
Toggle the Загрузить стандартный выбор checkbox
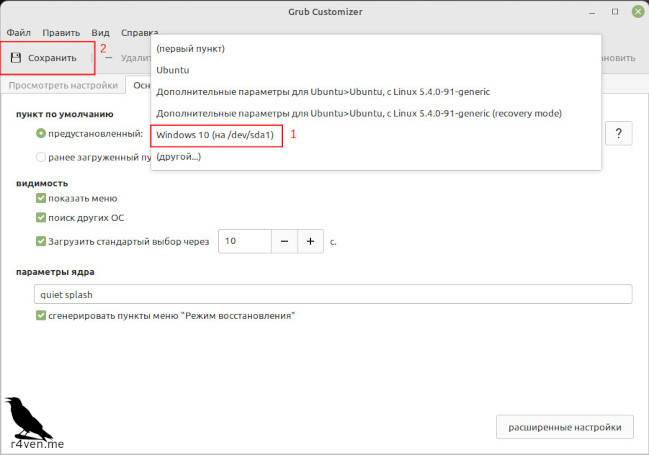[x=41, y=241]
